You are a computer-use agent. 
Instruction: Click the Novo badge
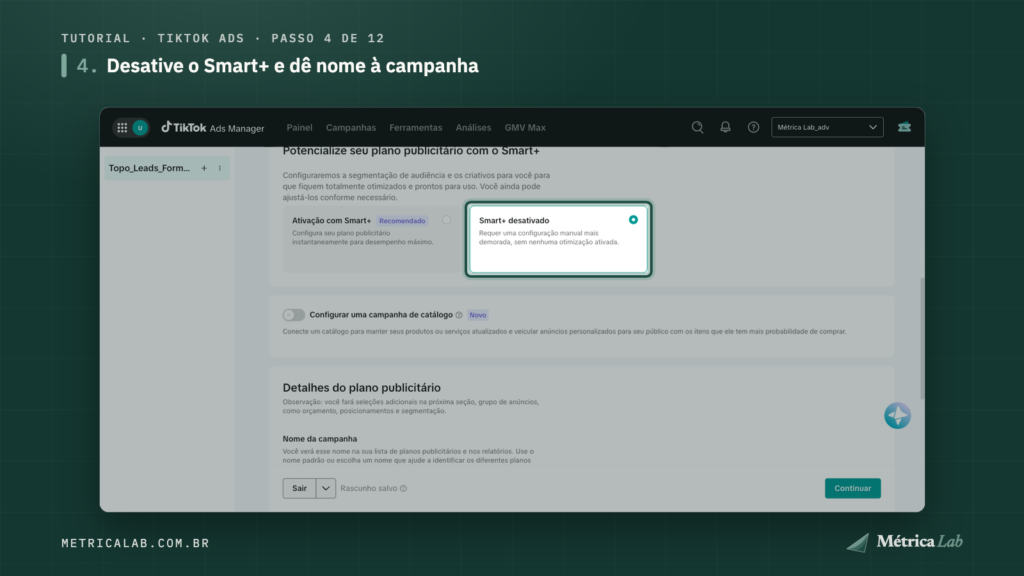coord(477,315)
